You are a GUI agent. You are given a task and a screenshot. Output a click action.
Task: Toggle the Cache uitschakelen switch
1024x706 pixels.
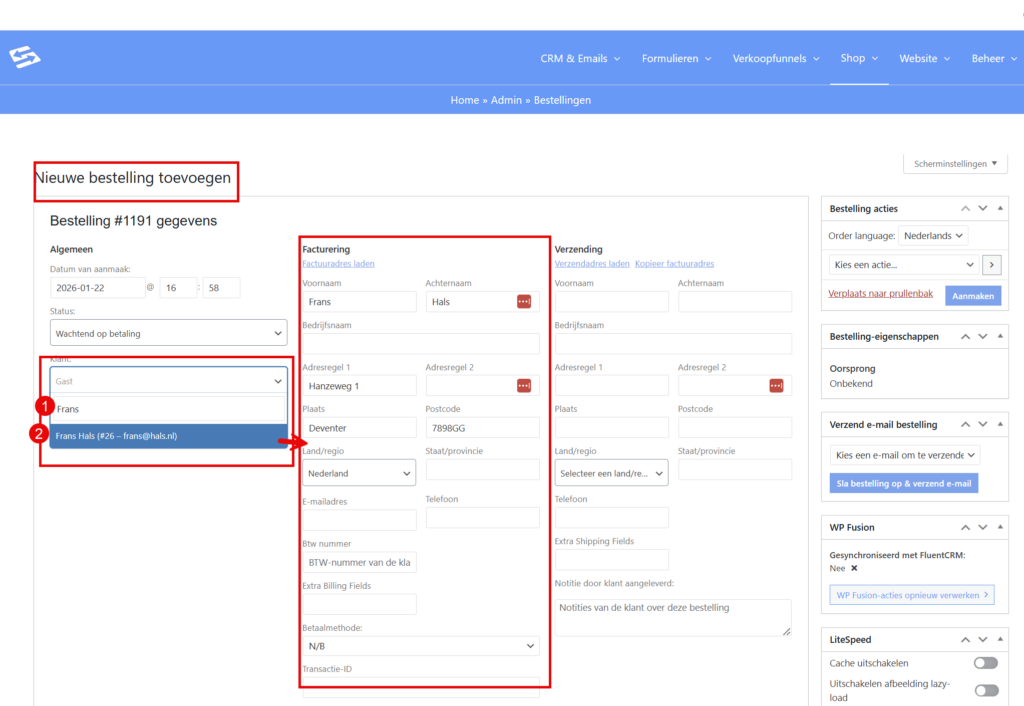click(x=985, y=663)
